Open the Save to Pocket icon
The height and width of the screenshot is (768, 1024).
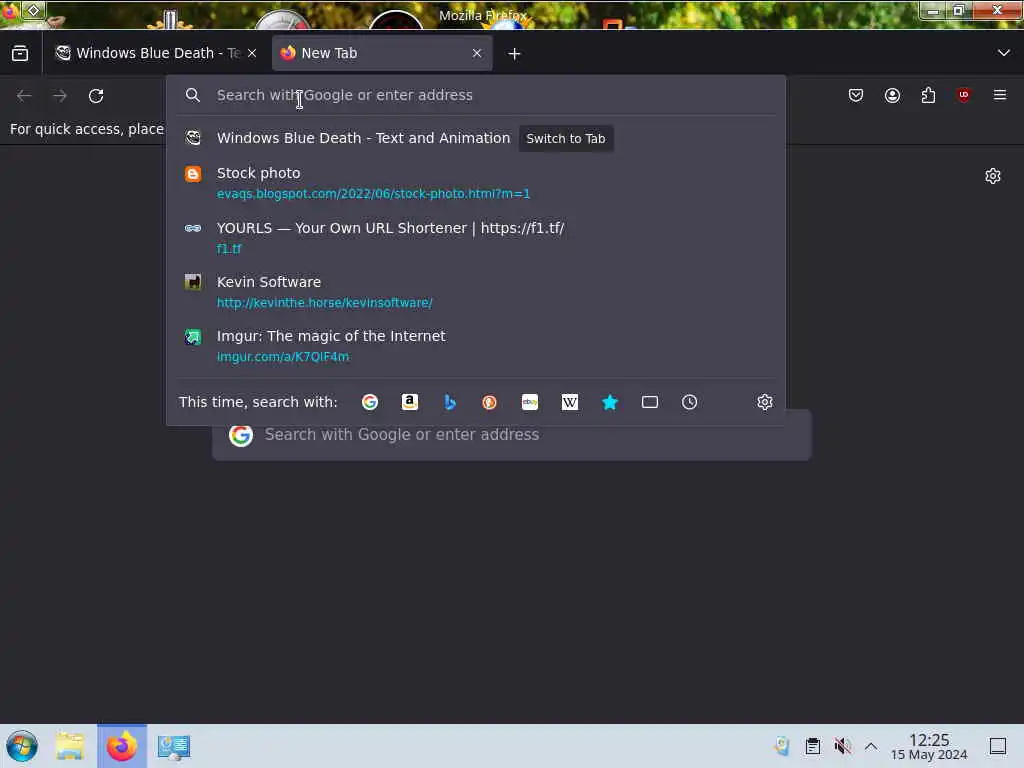[x=856, y=95]
